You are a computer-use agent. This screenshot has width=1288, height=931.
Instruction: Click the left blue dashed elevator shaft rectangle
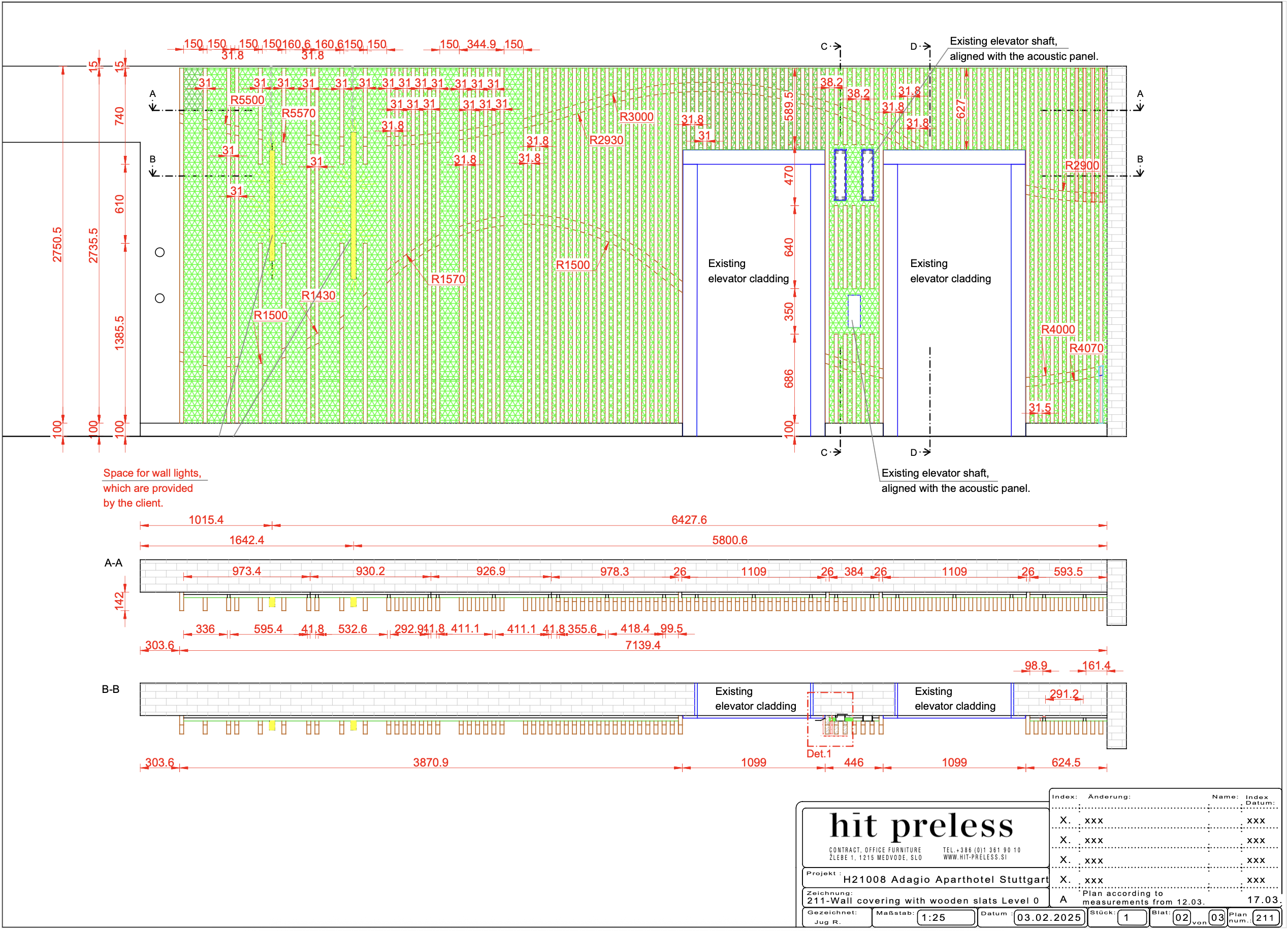click(x=840, y=175)
